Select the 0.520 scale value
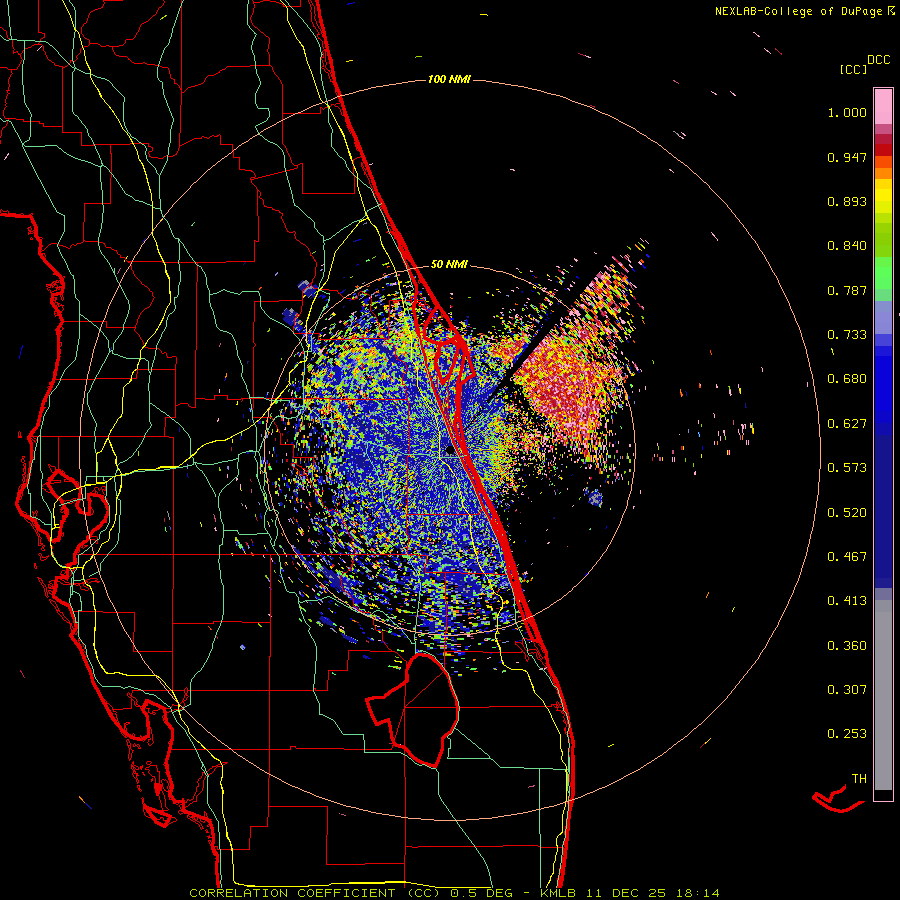 [x=847, y=513]
